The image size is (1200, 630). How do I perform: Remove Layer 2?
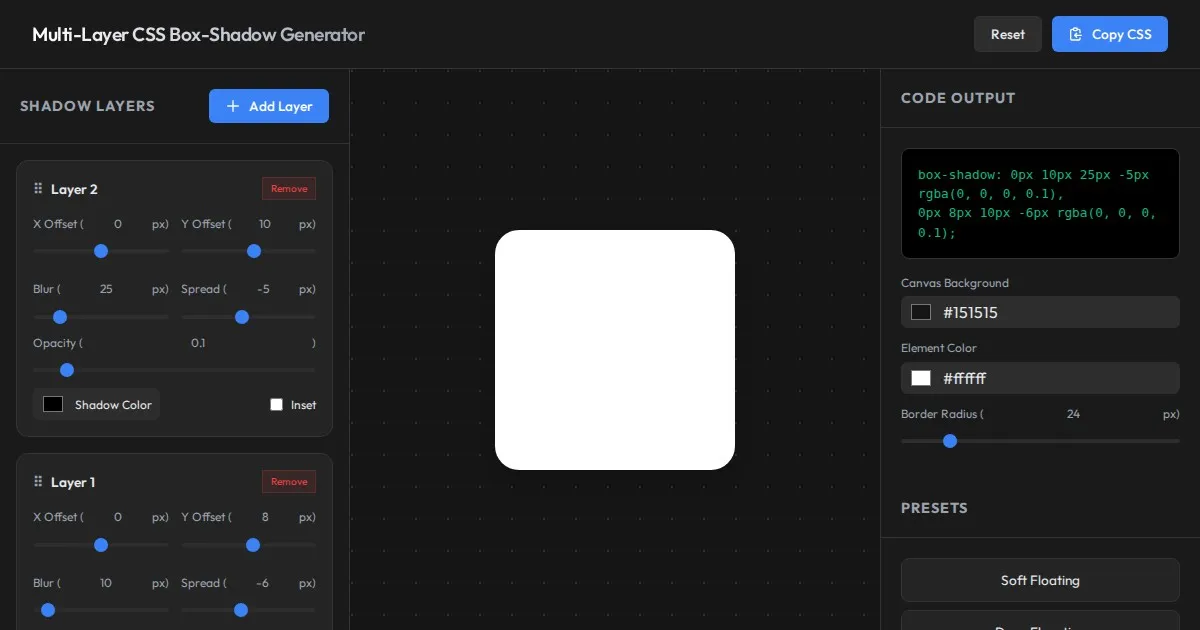point(289,189)
